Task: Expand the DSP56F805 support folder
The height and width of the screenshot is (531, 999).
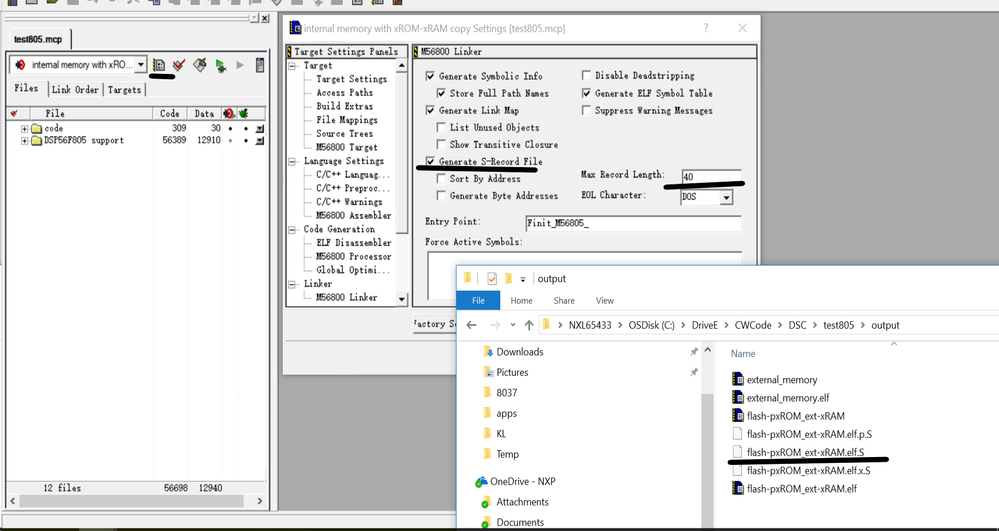Action: (24, 140)
